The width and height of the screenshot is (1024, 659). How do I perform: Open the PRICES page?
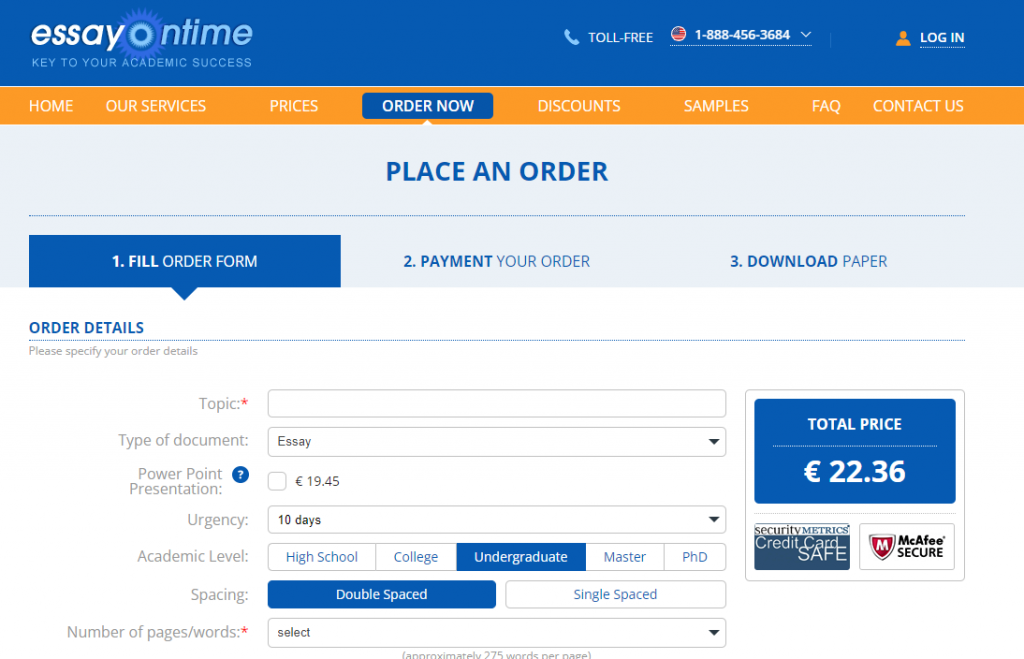coord(294,106)
